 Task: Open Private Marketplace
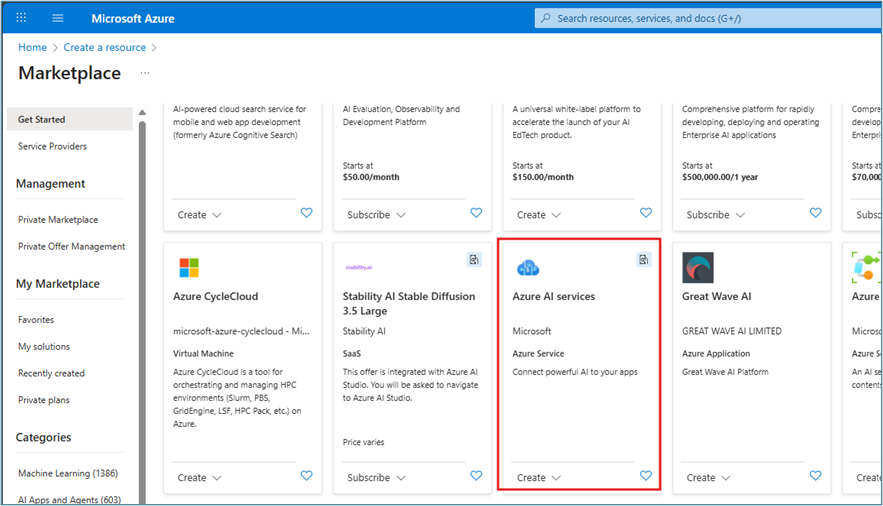click(x=58, y=220)
